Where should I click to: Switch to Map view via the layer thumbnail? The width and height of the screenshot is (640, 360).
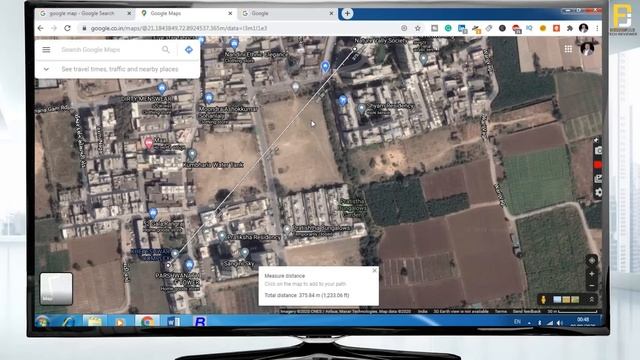[56, 289]
